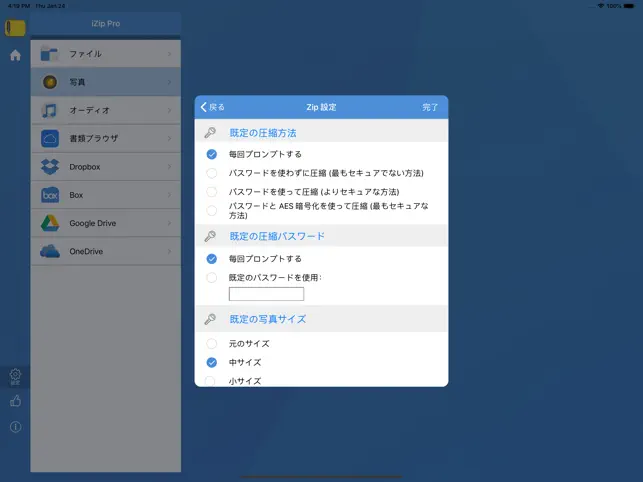Tap 完了 to finish Zip settings
643x482 pixels.
point(430,107)
